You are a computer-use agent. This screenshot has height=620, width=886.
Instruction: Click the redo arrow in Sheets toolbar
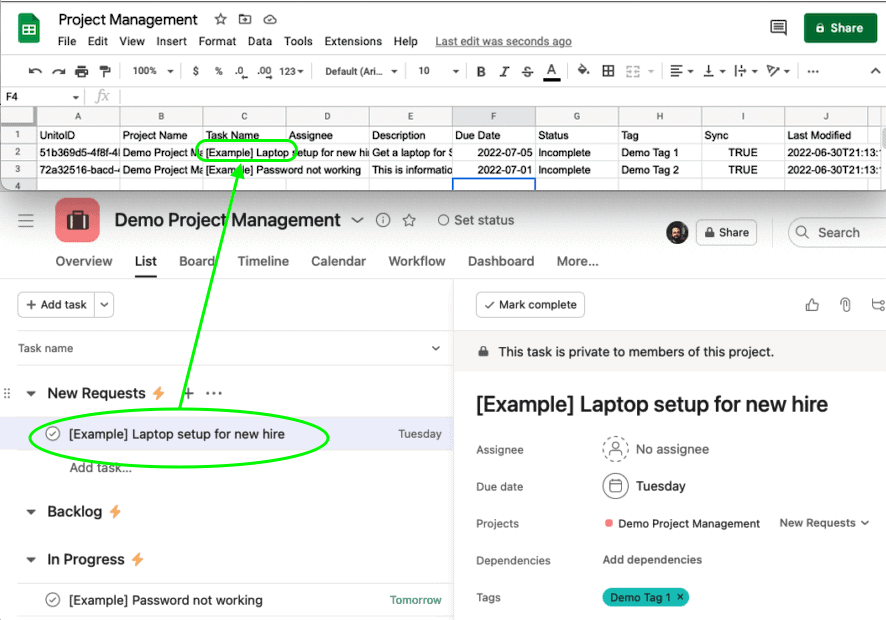(x=58, y=71)
